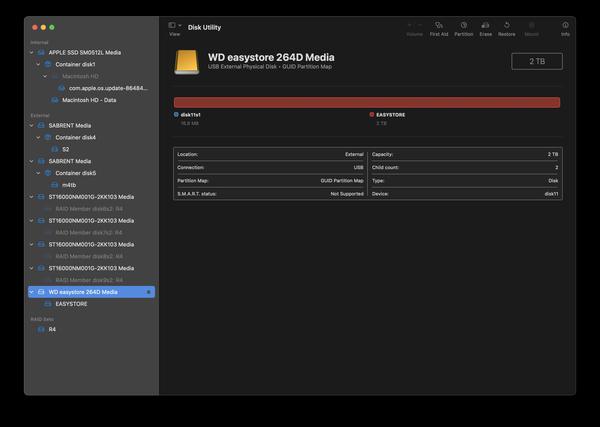Click the EASYSTORE legend label under bar
Image resolution: width=600 pixels, height=427 pixels.
click(x=390, y=115)
